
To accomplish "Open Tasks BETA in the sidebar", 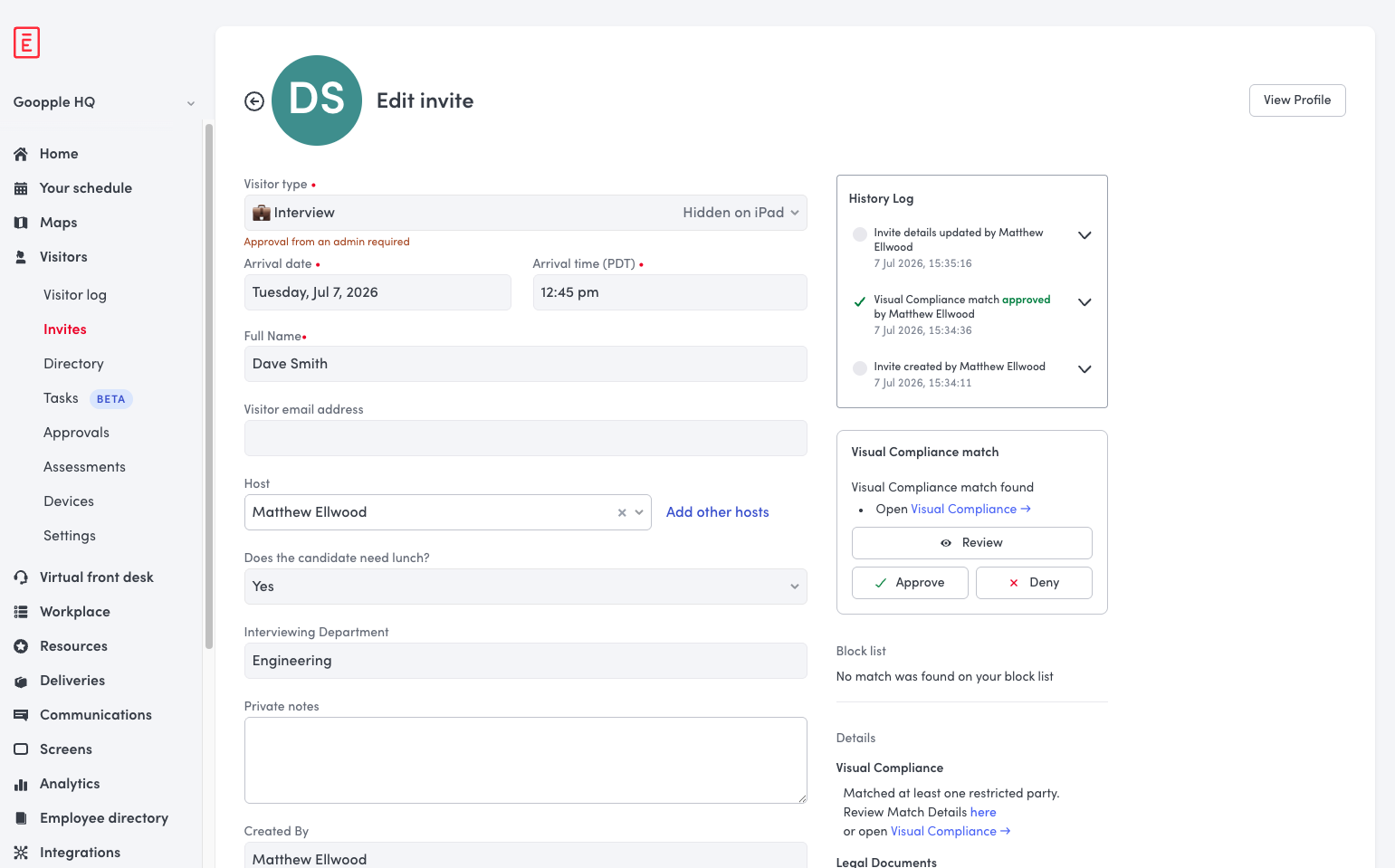I will (88, 398).
